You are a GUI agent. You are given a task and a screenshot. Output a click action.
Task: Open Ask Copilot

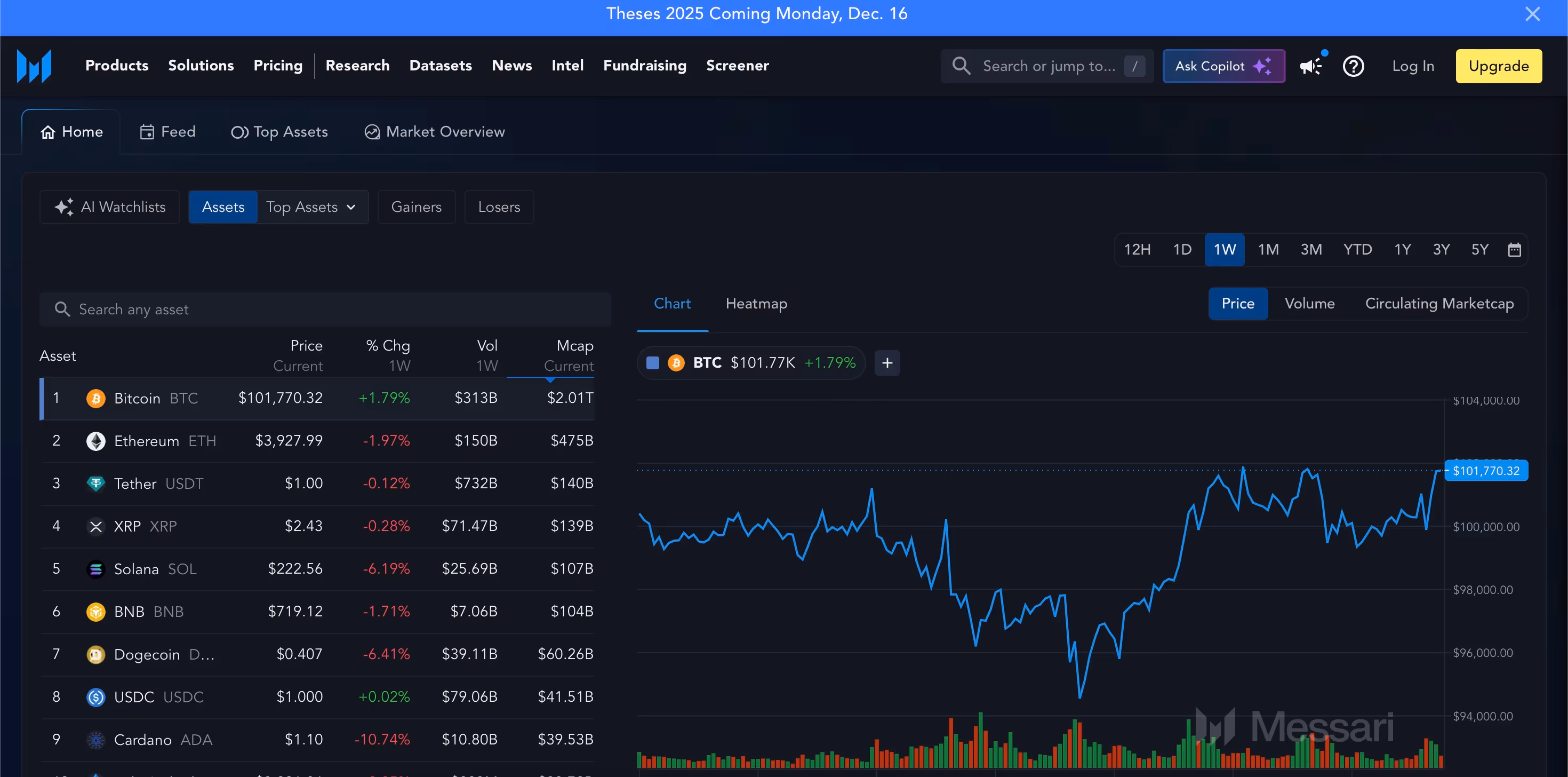(1223, 66)
